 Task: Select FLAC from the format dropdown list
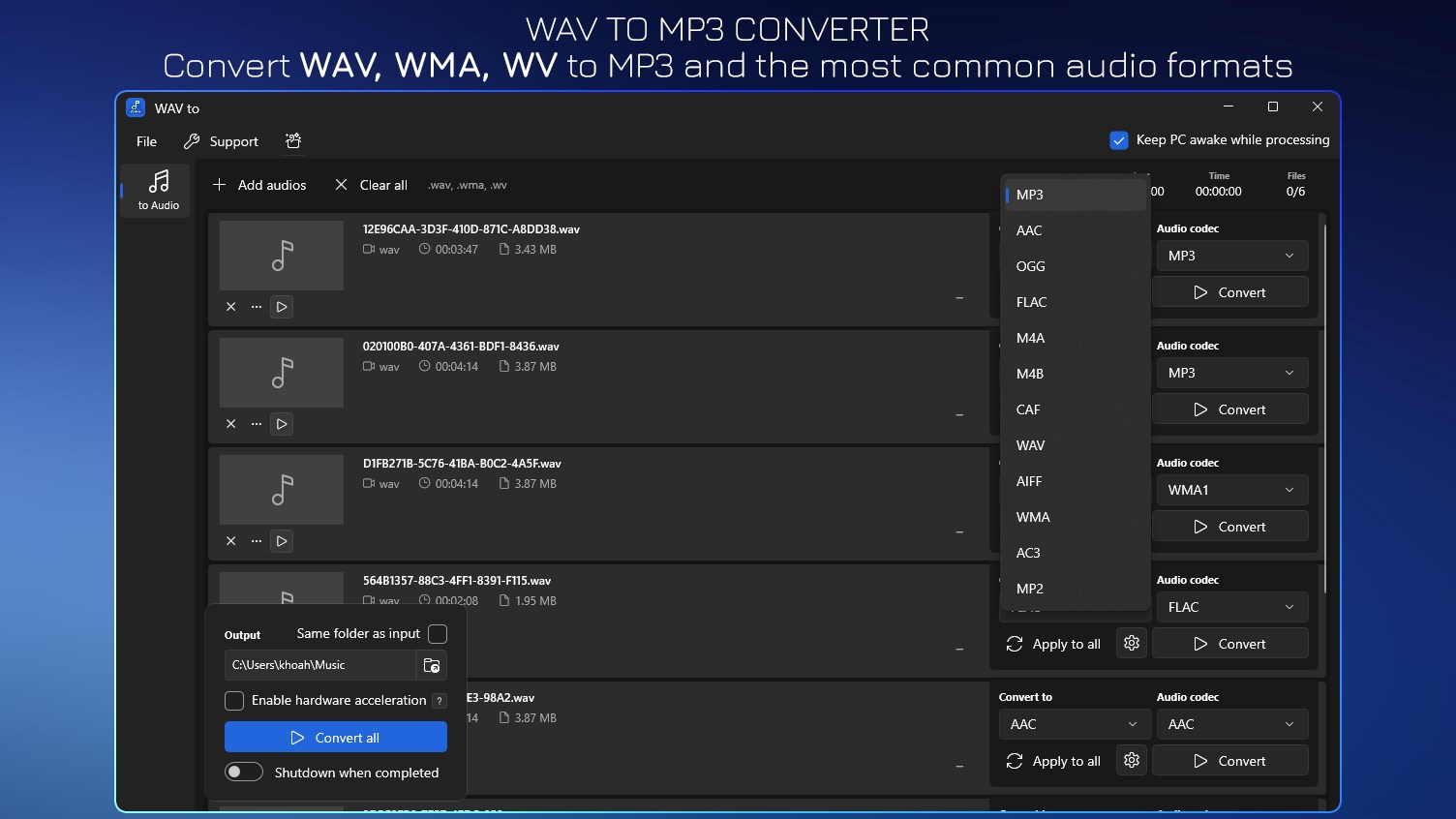[x=1031, y=301]
